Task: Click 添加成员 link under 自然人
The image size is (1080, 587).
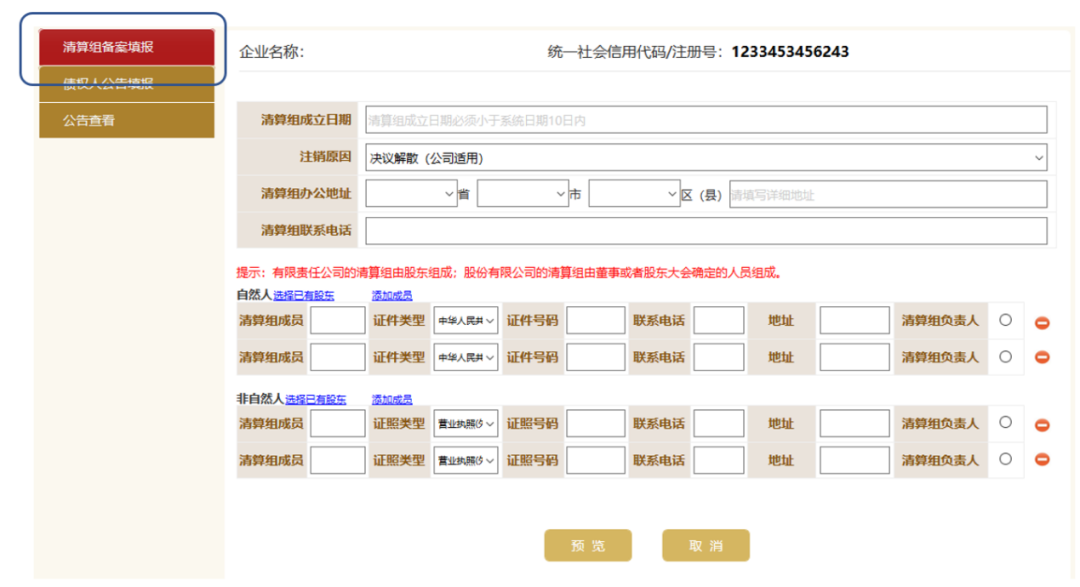Action: tap(392, 296)
